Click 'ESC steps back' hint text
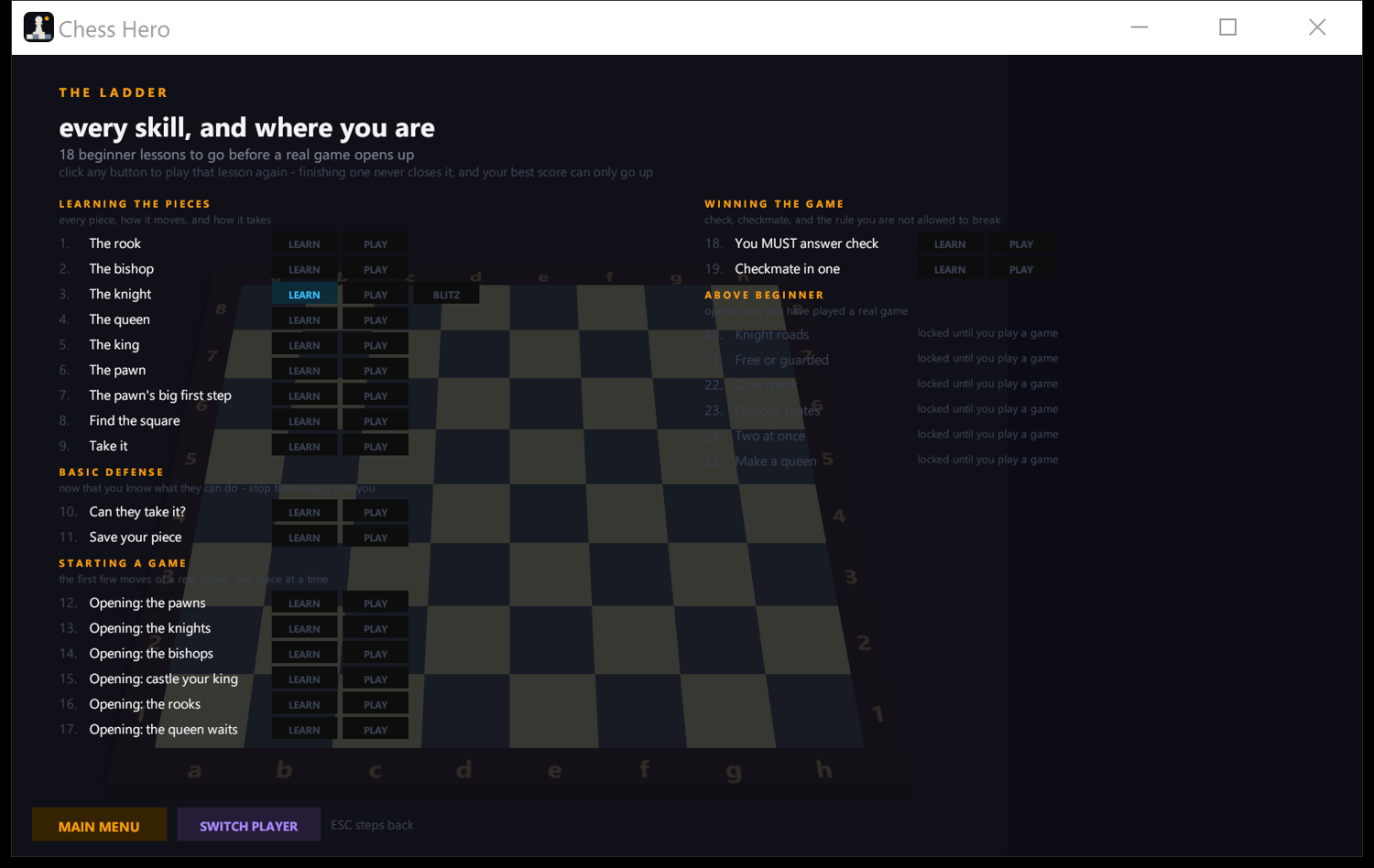1374x868 pixels. (x=372, y=825)
